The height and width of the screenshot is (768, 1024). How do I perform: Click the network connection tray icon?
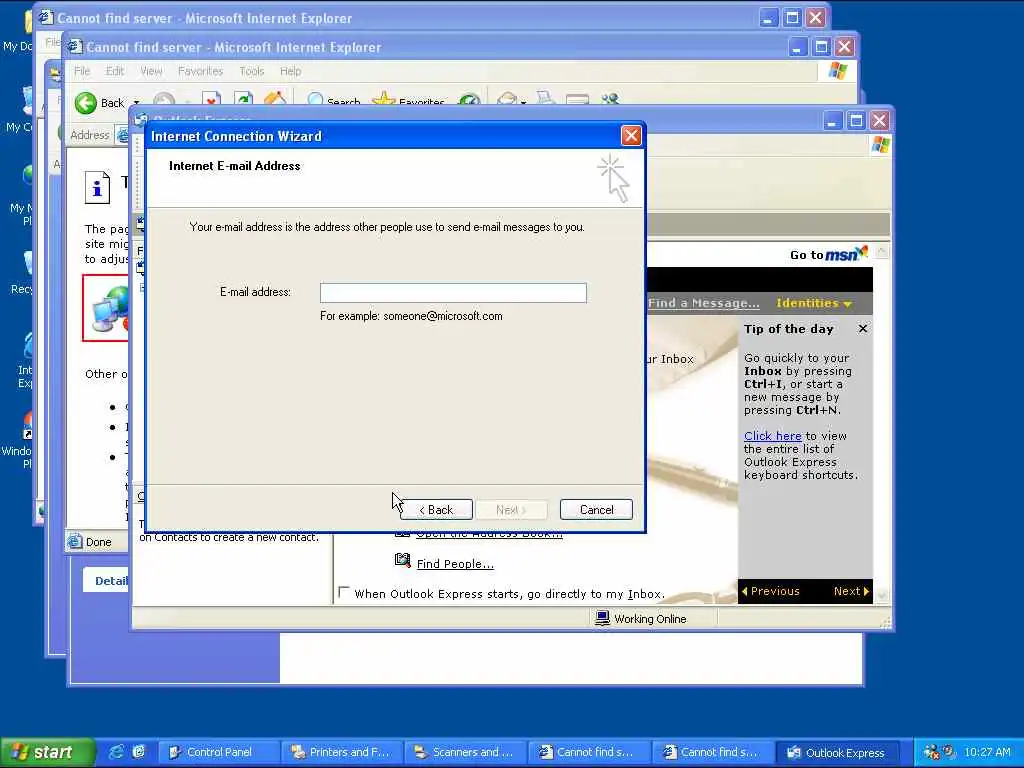(931, 752)
